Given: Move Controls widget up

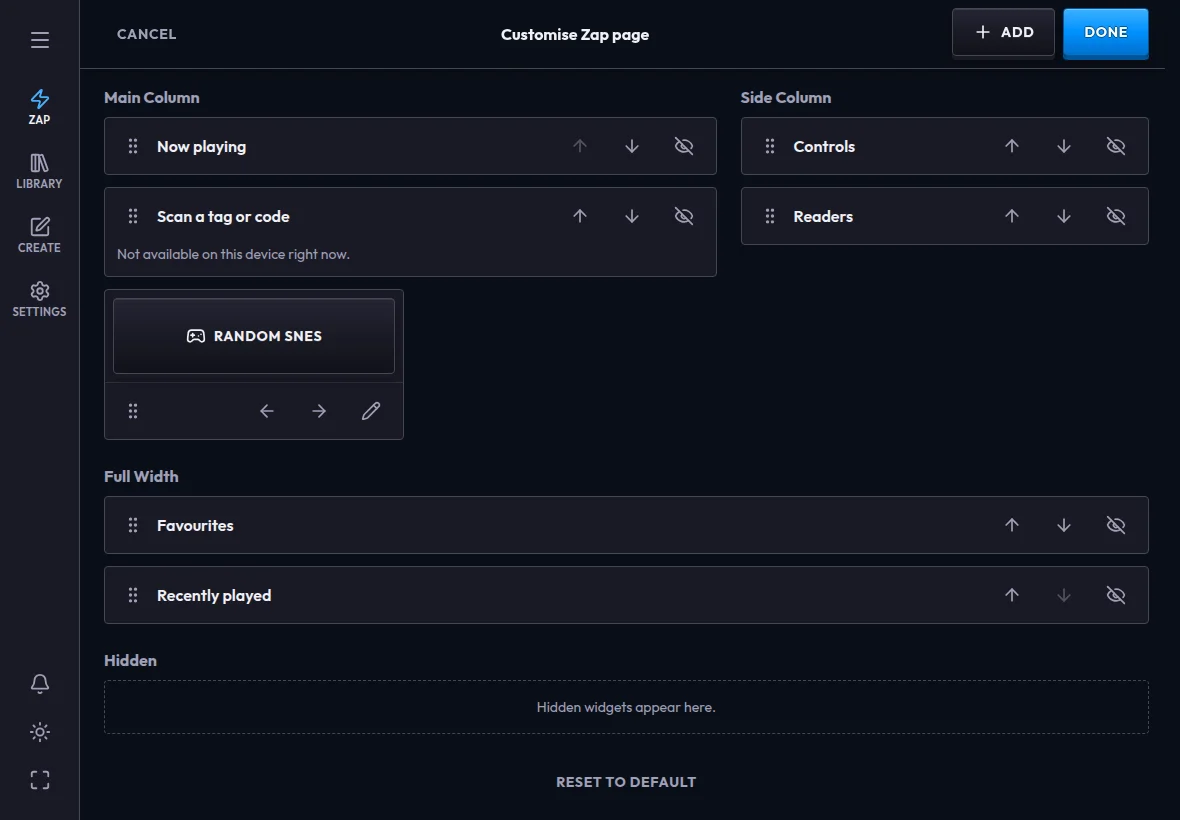Looking at the screenshot, I should coord(1012,146).
